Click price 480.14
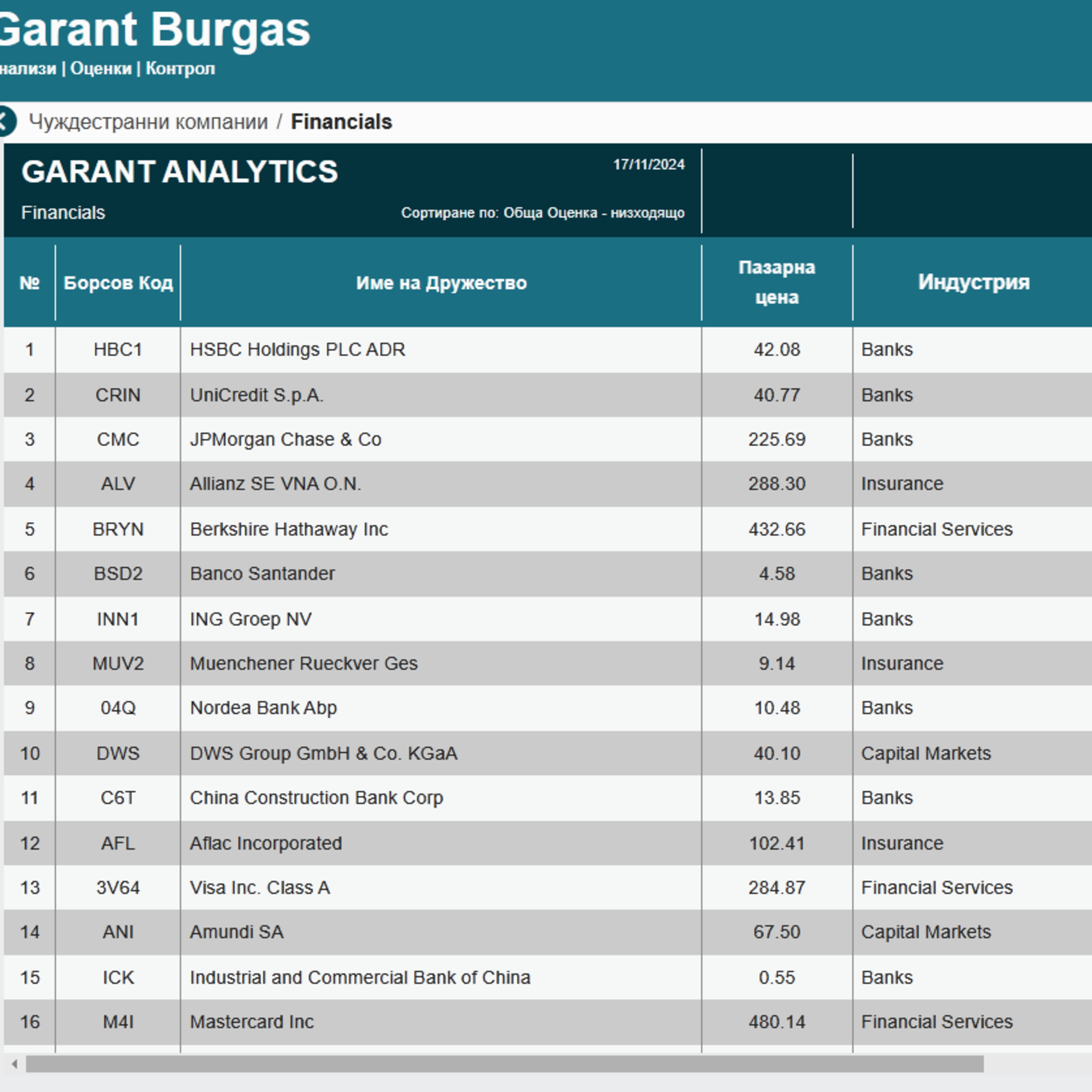This screenshot has height=1092, width=1092. [x=777, y=1022]
